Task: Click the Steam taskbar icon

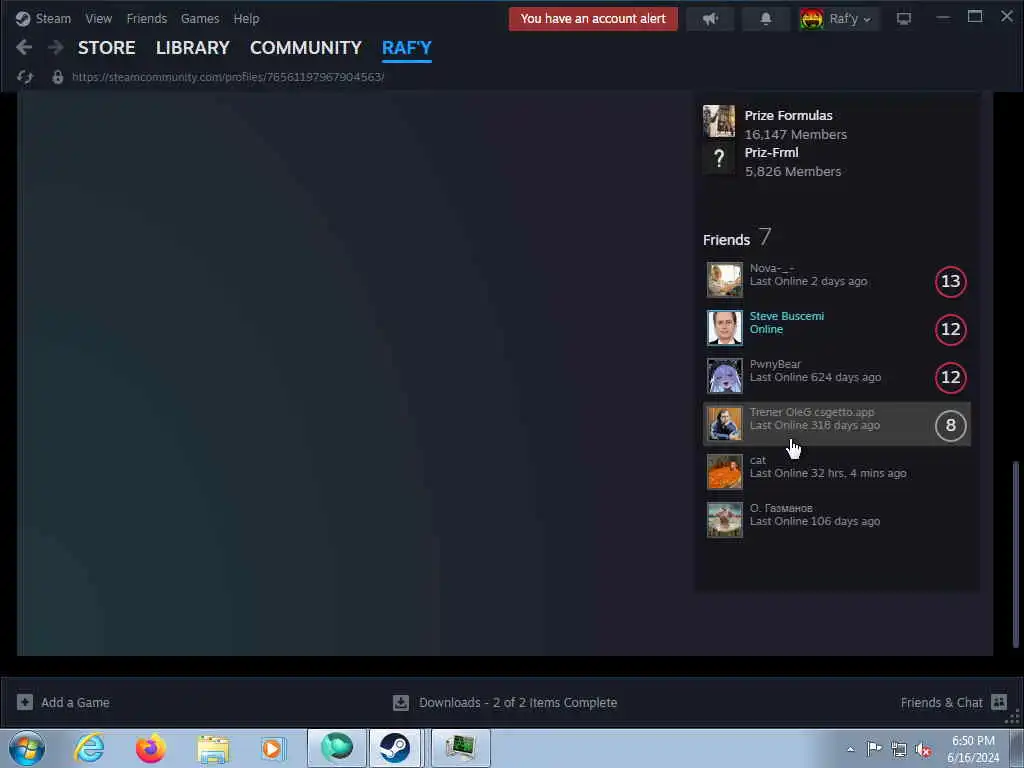Action: click(x=394, y=748)
